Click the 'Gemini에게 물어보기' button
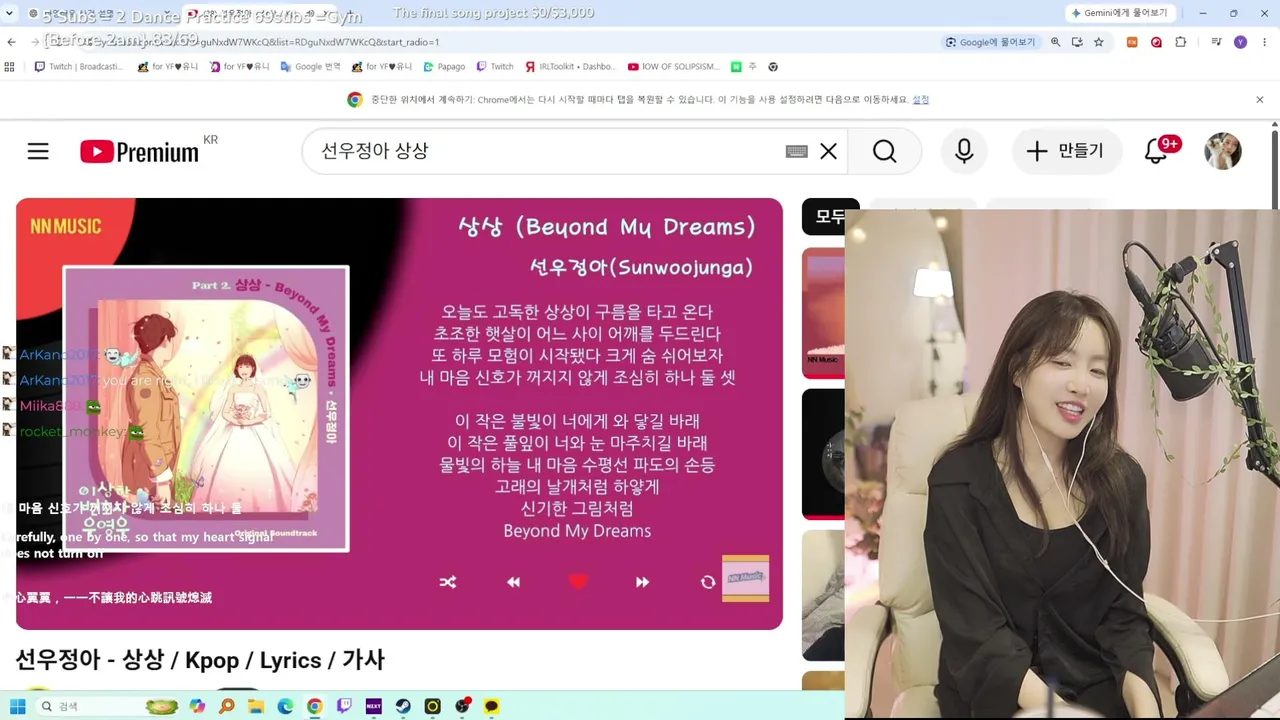 click(x=1119, y=13)
